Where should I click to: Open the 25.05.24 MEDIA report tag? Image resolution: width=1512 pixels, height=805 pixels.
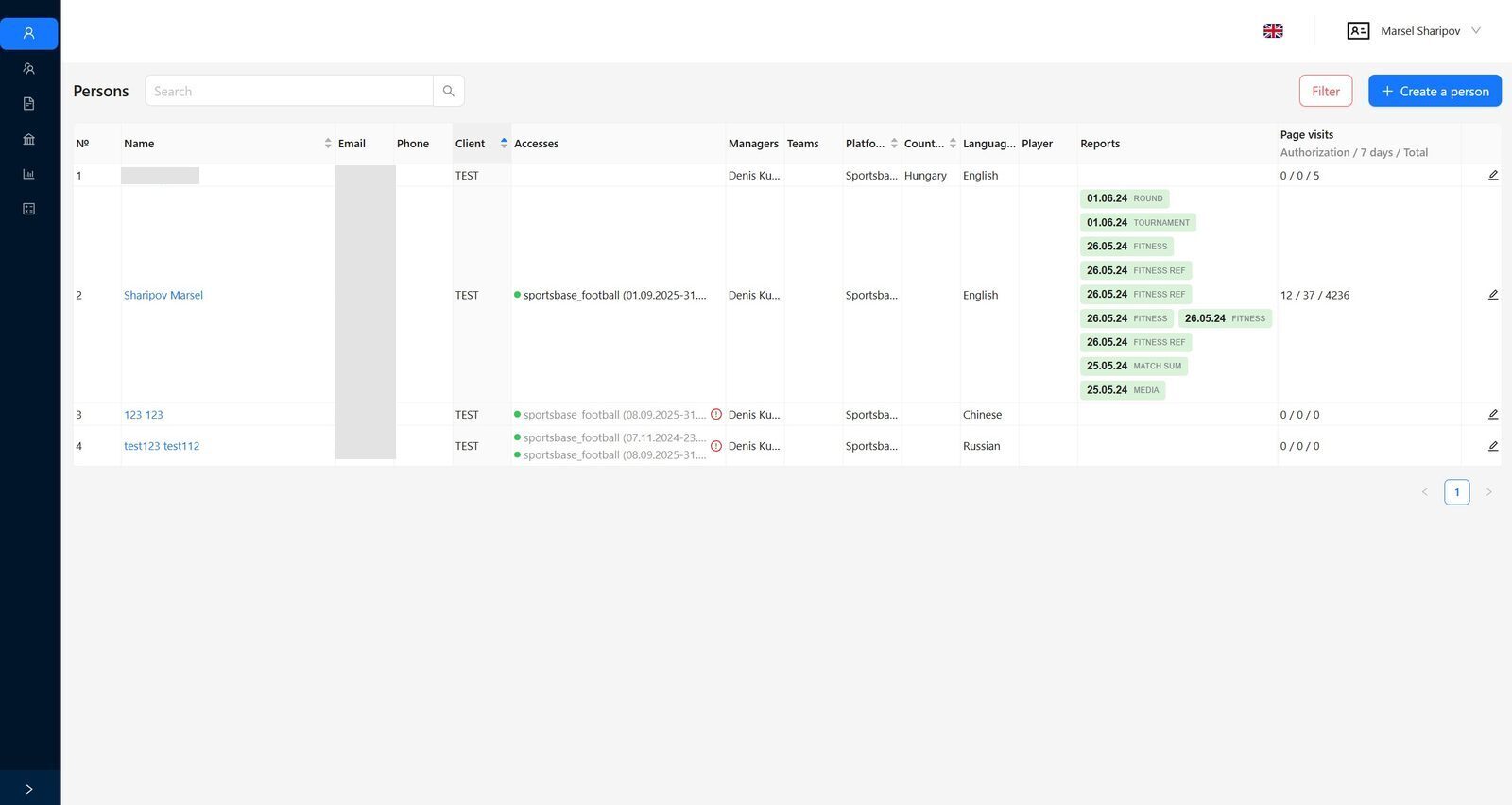point(1123,390)
